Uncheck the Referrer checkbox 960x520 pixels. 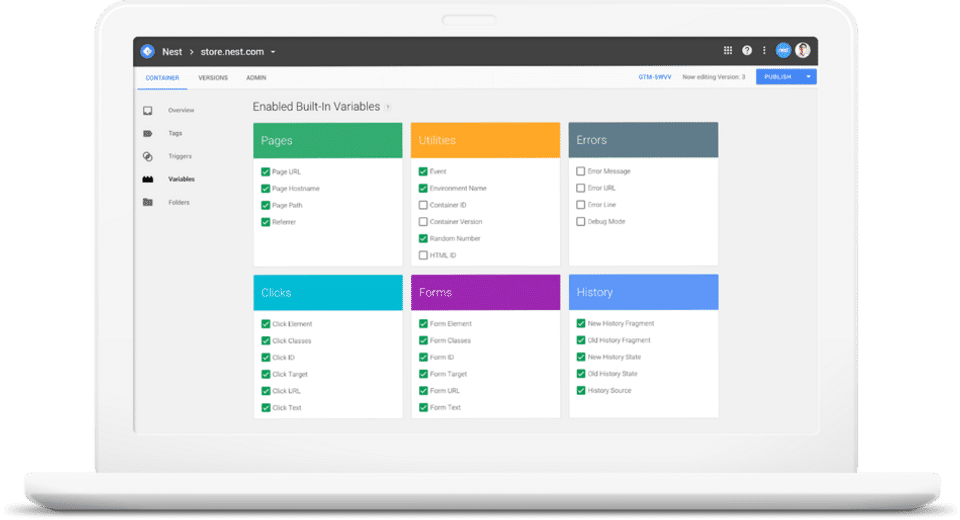point(266,222)
